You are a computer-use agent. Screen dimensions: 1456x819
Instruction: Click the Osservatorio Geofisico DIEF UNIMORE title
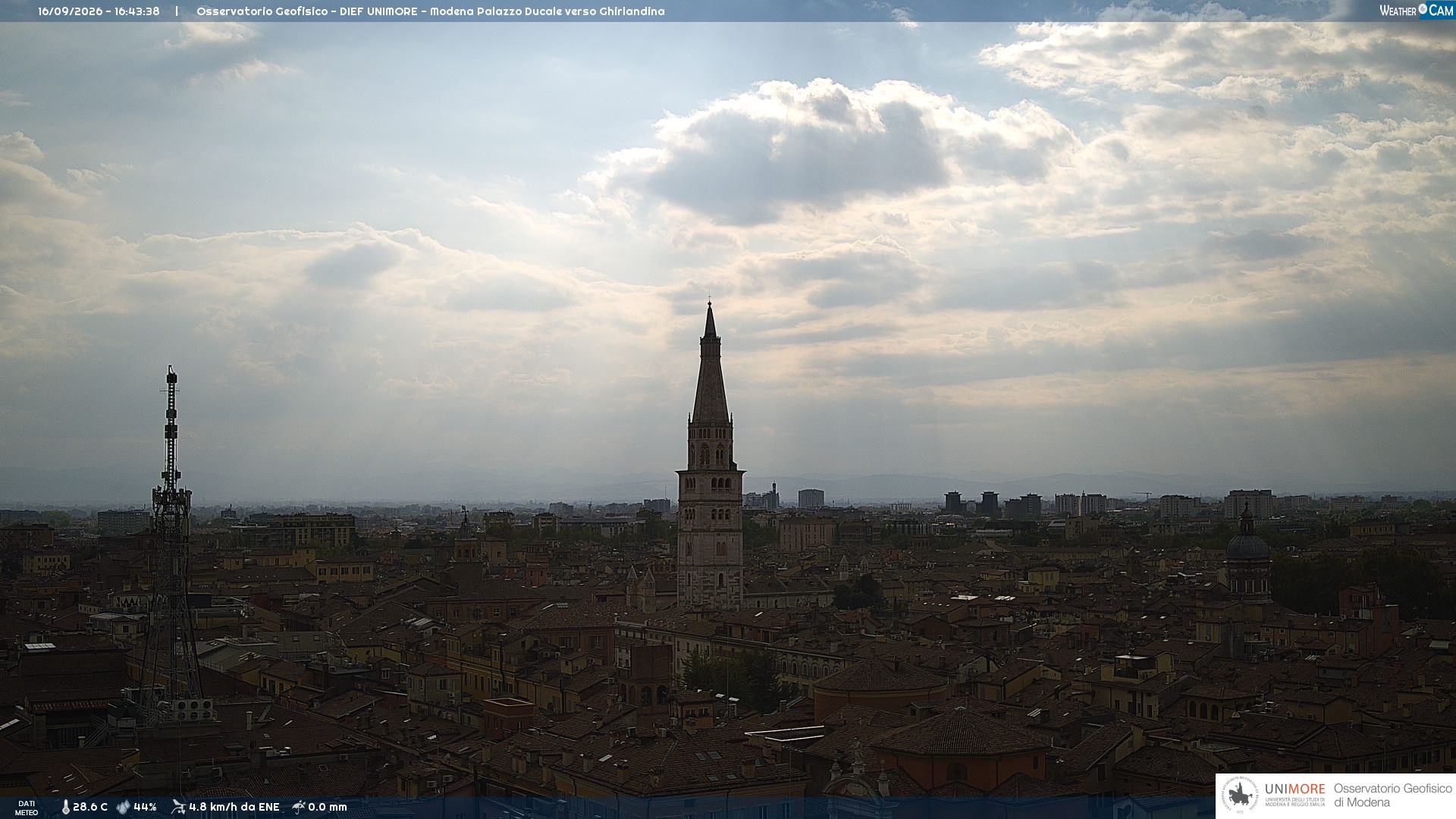430,11
